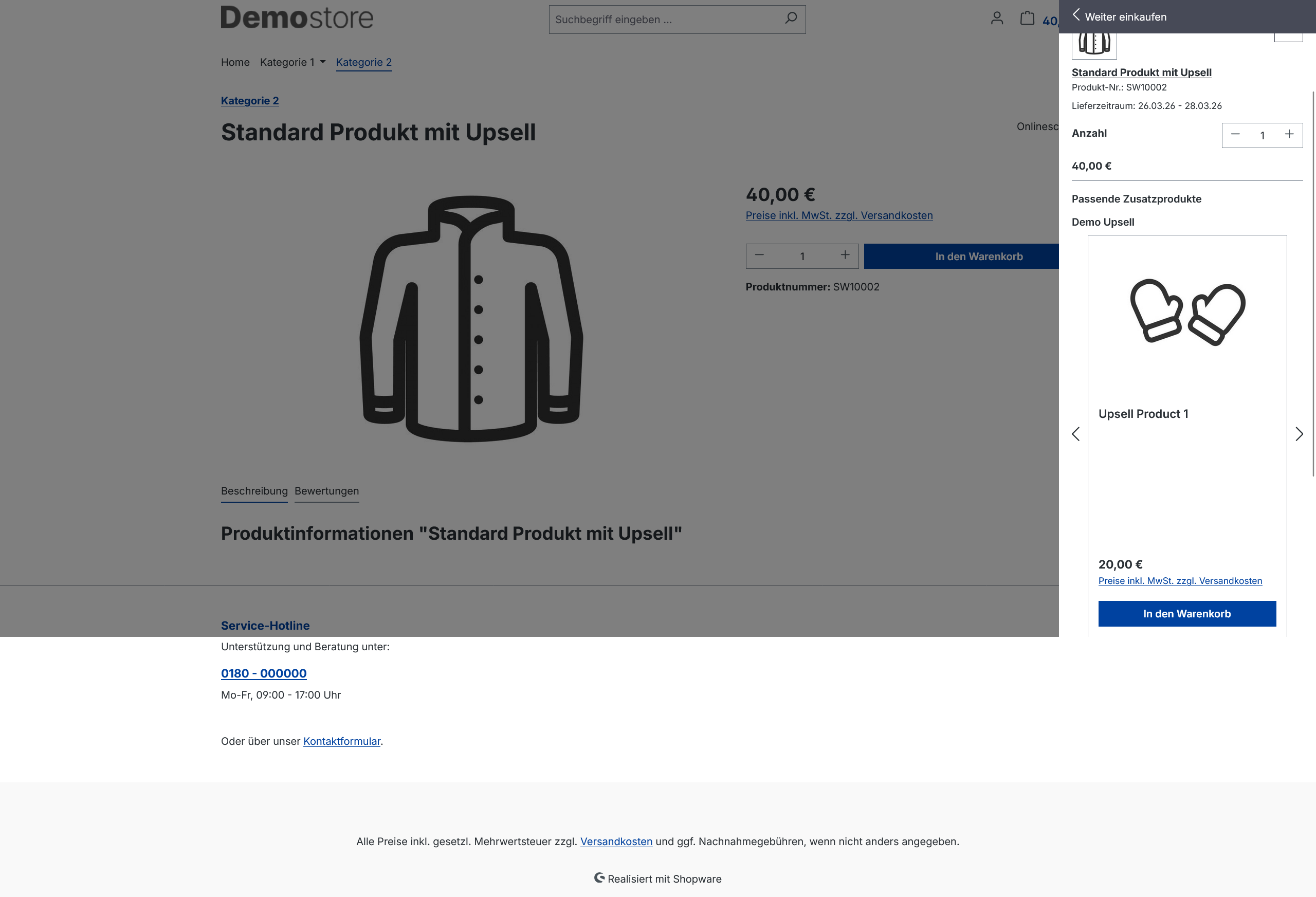The width and height of the screenshot is (1316, 897).
Task: Open the user account icon
Action: (997, 19)
